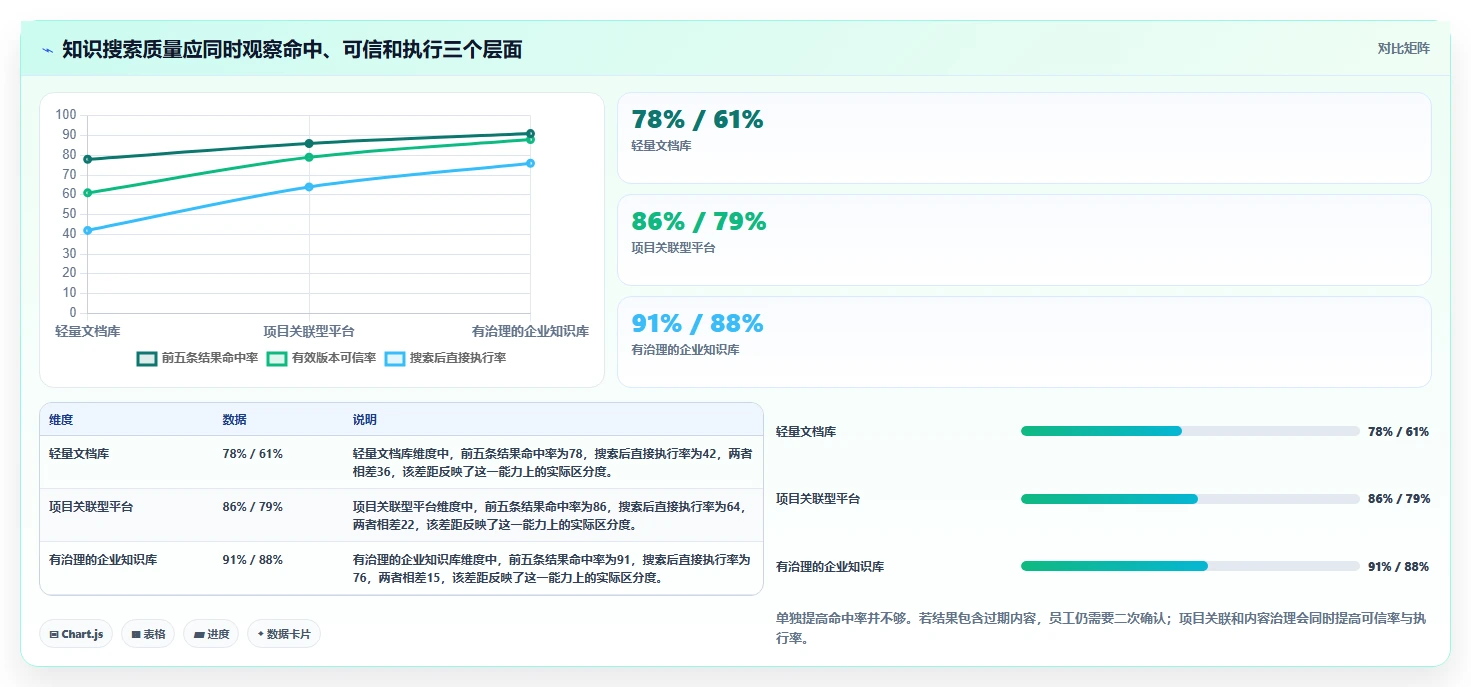Select the 91% / 88% 有治理的企业知识库 stat card
Viewport: 1471px width, 687px height.
(x=1024, y=342)
